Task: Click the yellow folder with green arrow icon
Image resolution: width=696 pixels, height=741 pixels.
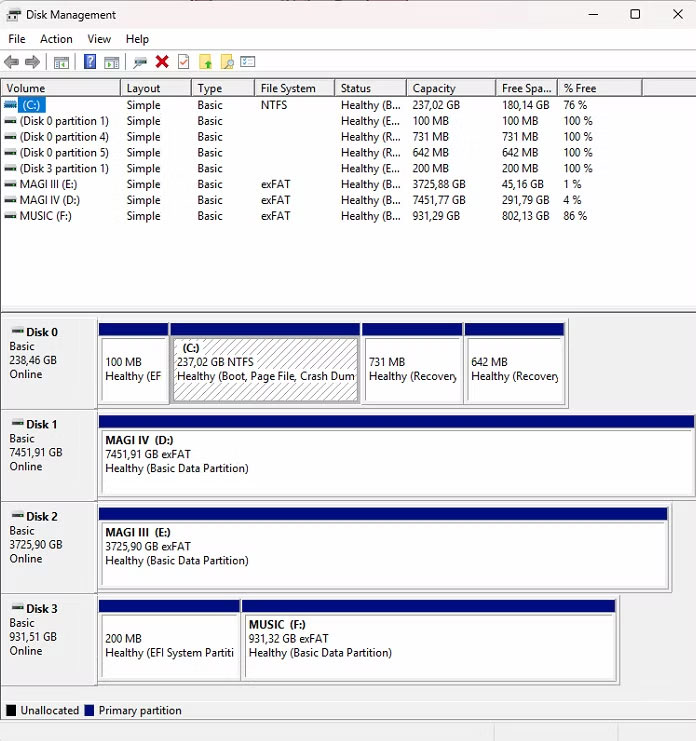Action: click(206, 62)
